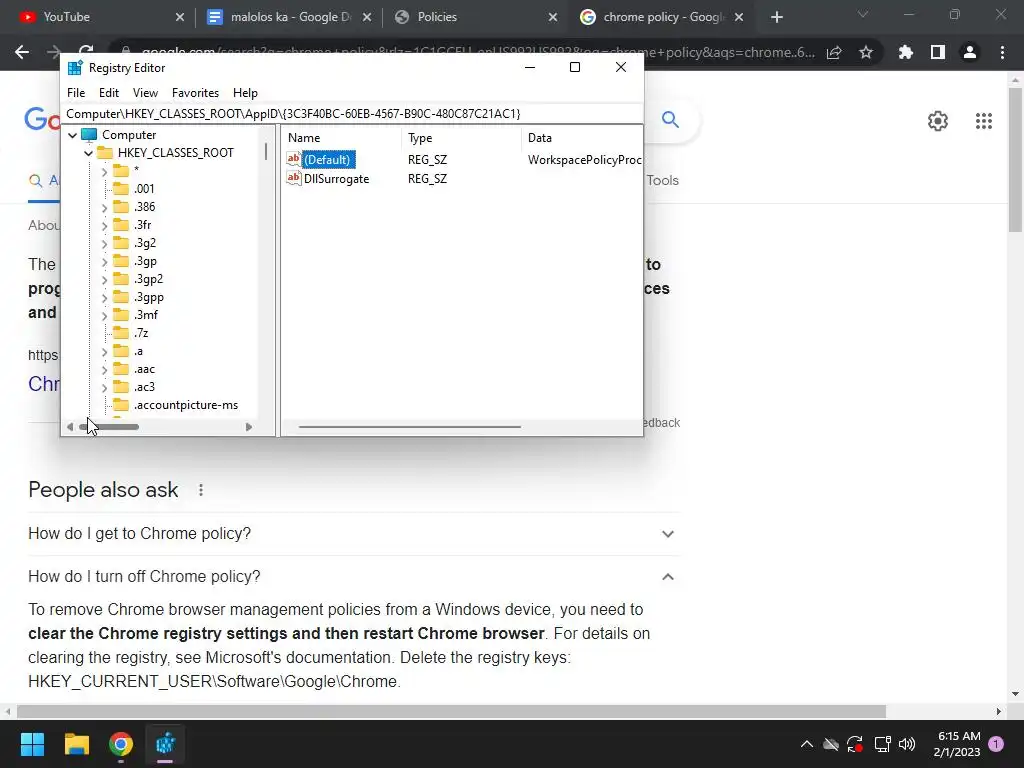The height and width of the screenshot is (768, 1024).
Task: Select the .accountpicture-ms key
Action: pyautogui.click(x=185, y=405)
